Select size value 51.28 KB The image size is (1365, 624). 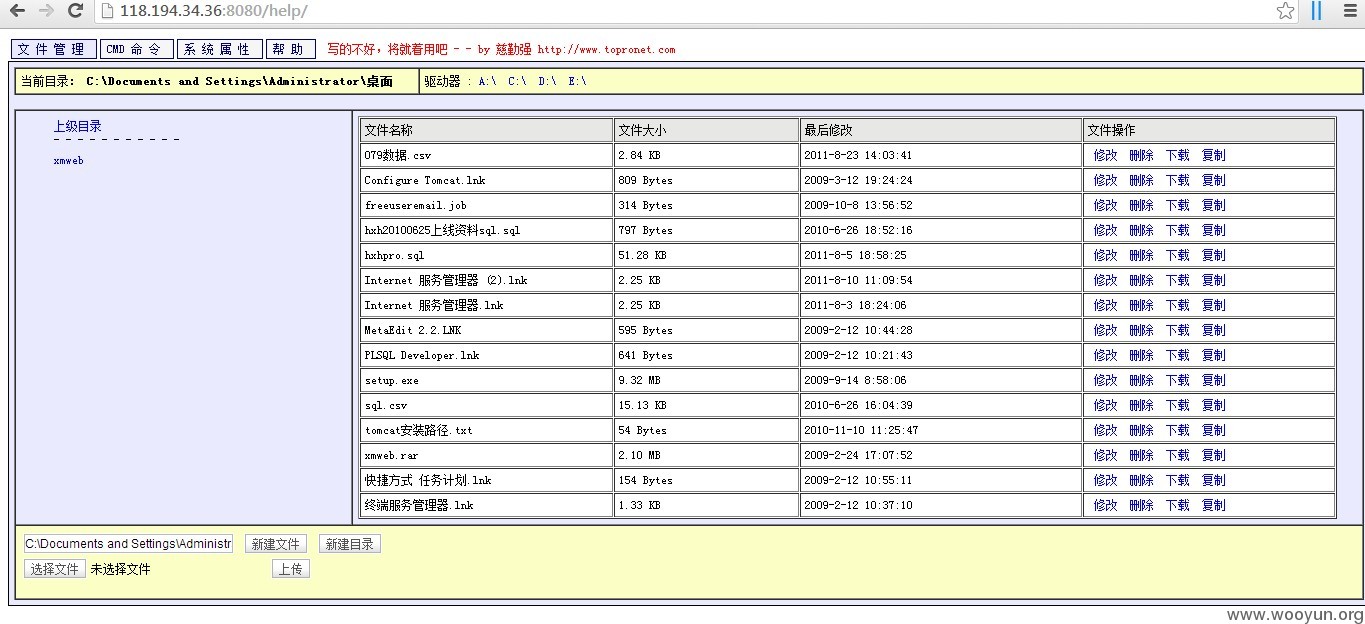[x=642, y=255]
